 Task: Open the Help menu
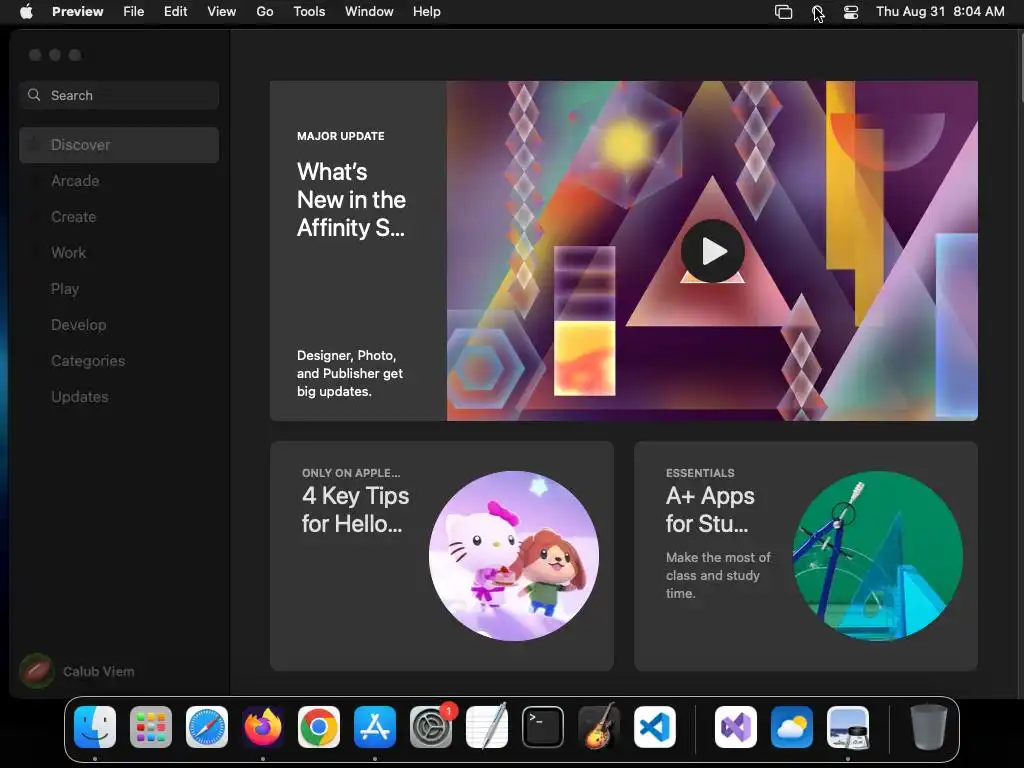click(x=427, y=12)
